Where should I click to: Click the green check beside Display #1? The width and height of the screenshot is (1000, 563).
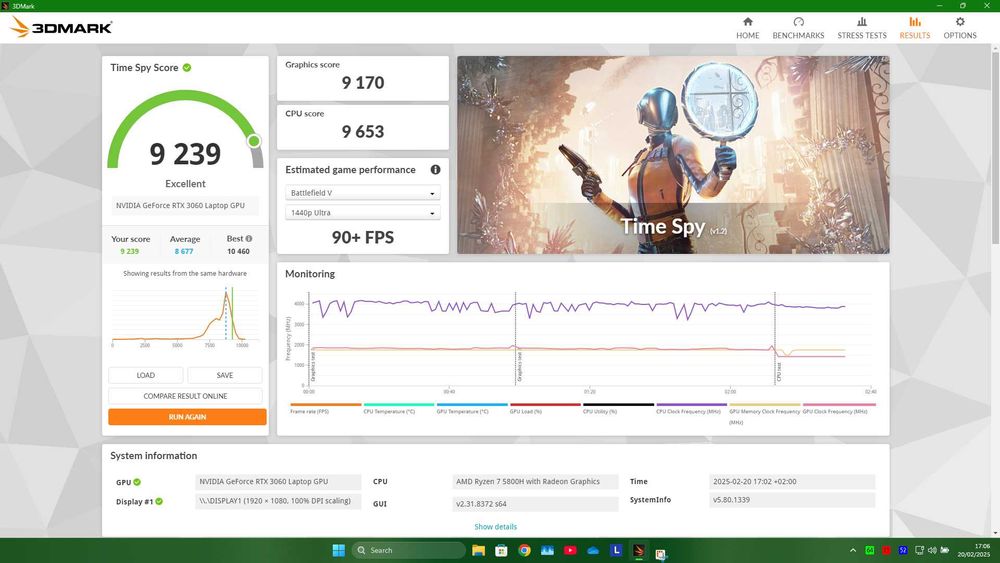[x=159, y=501]
